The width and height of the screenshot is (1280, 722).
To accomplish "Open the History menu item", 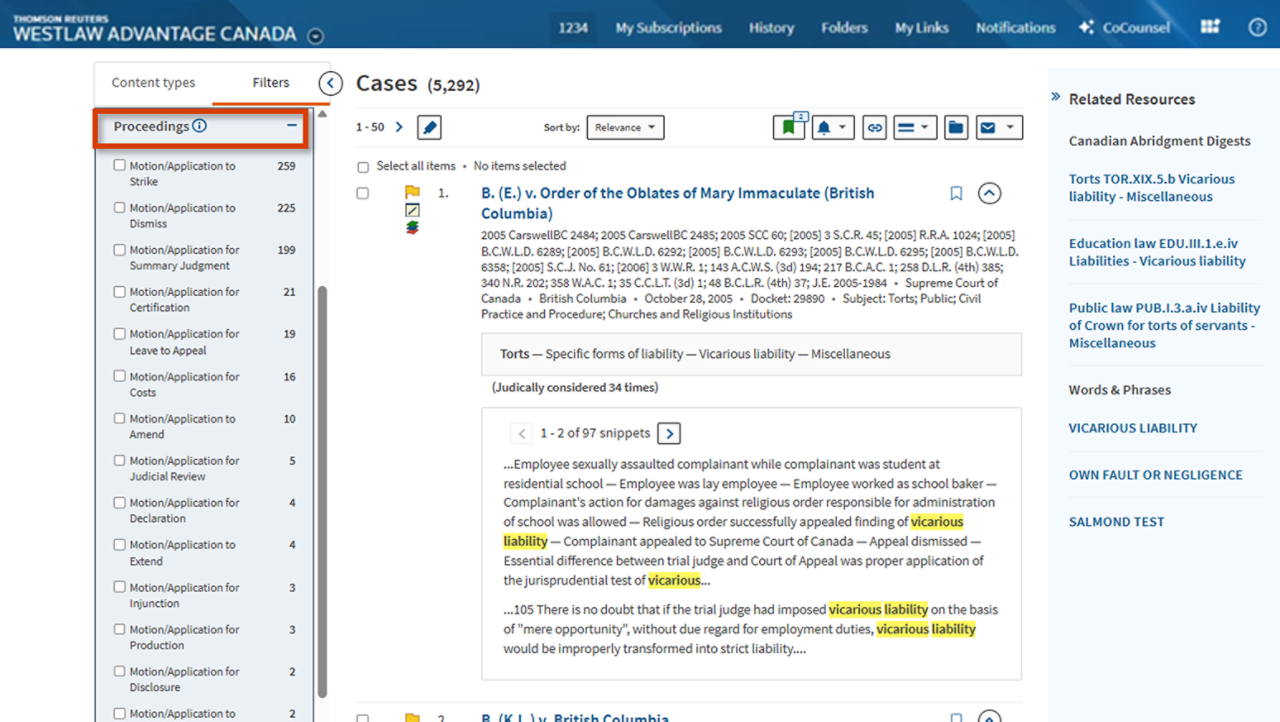I will pos(771,27).
